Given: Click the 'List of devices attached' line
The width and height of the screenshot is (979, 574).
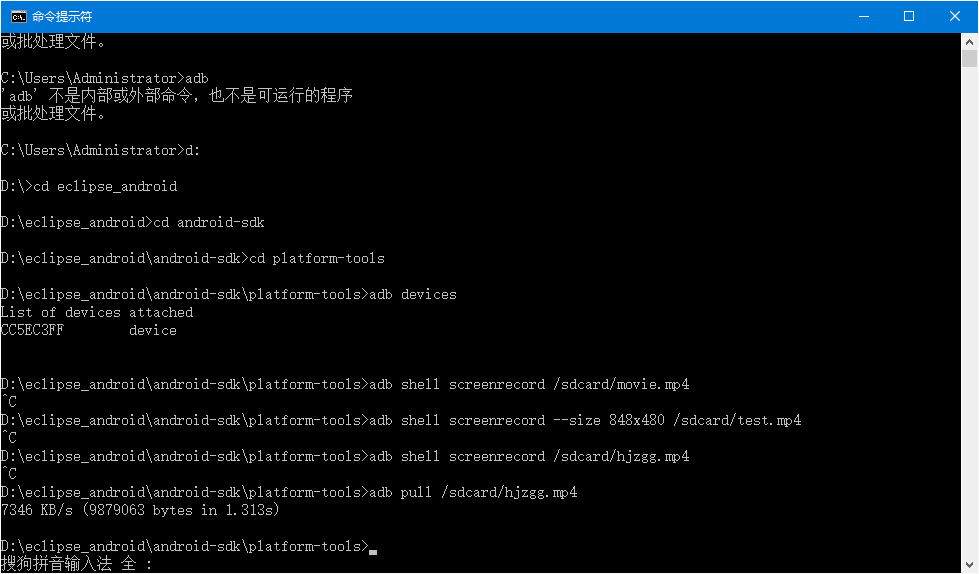Looking at the screenshot, I should coord(97,312).
